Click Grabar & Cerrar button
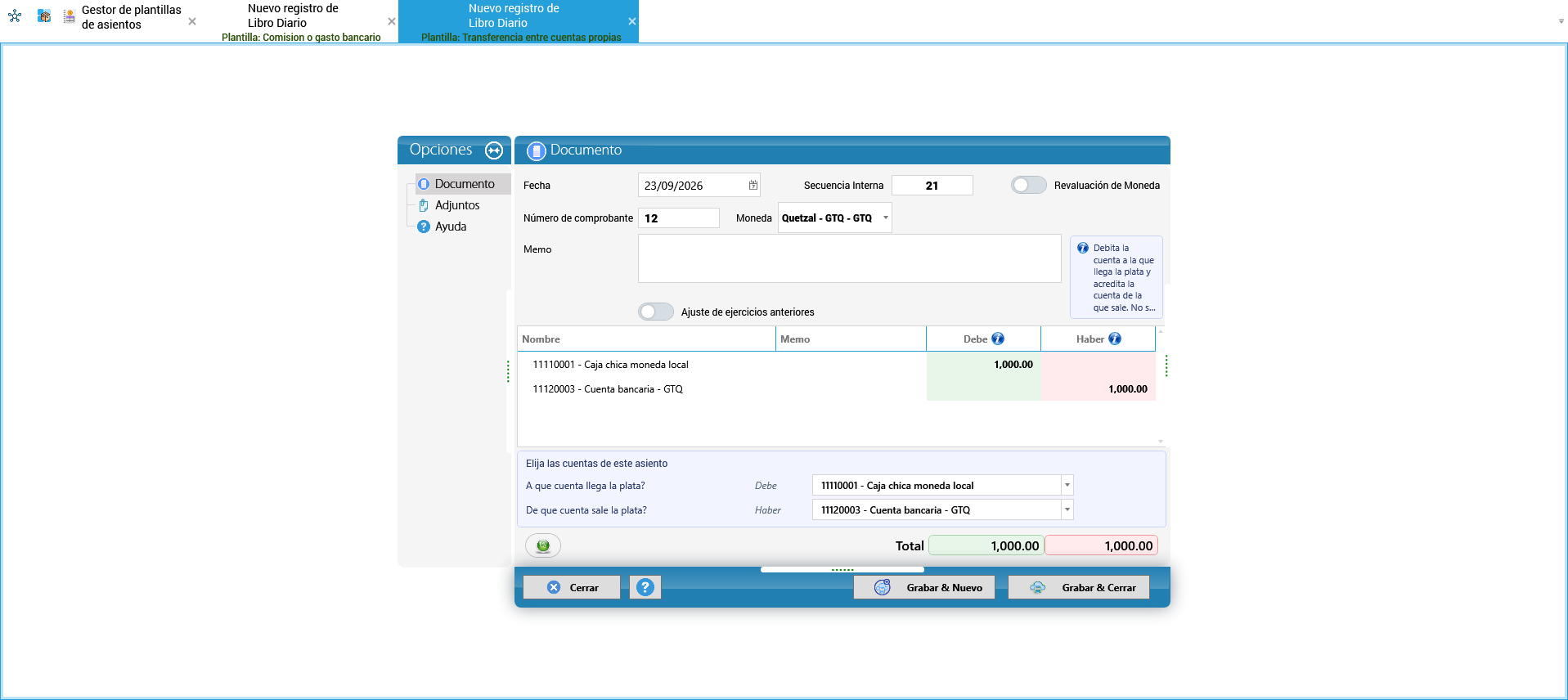 [x=1079, y=587]
